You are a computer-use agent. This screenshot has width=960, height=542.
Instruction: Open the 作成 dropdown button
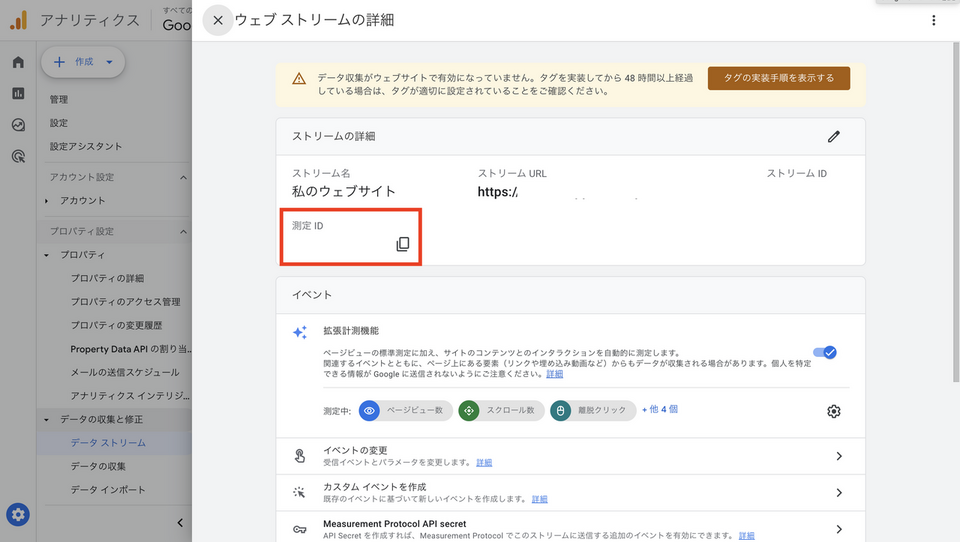83,62
